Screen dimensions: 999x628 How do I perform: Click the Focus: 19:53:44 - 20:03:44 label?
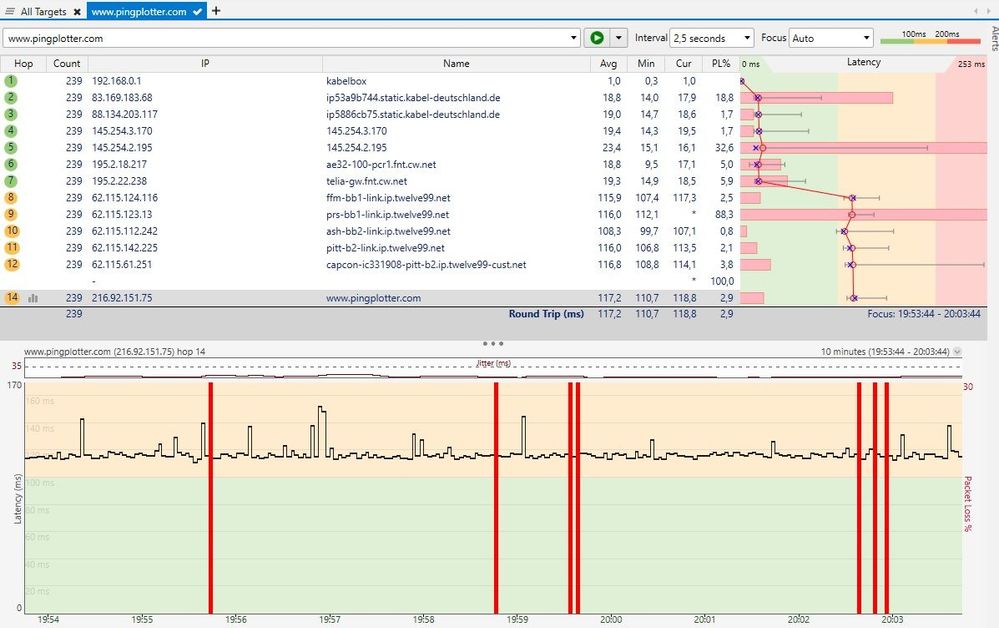(x=923, y=314)
